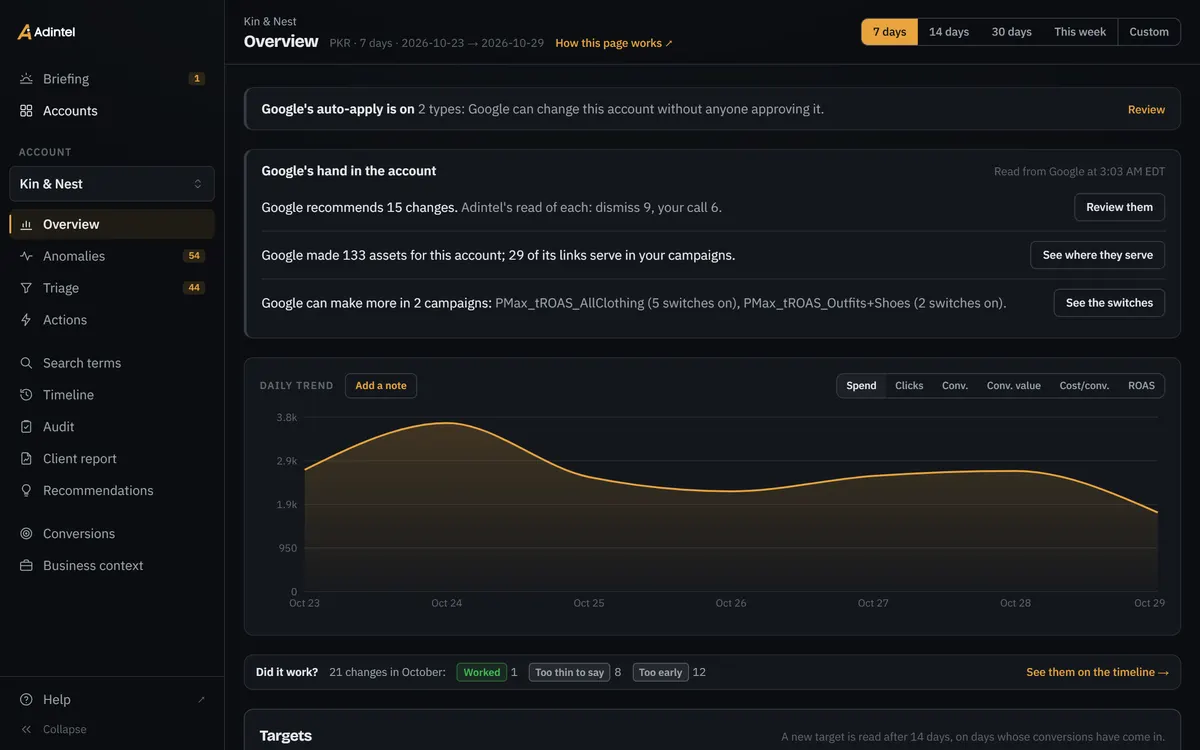Open Recommendations in the sidebar
This screenshot has width=1200, height=750.
pyautogui.click(x=112, y=491)
